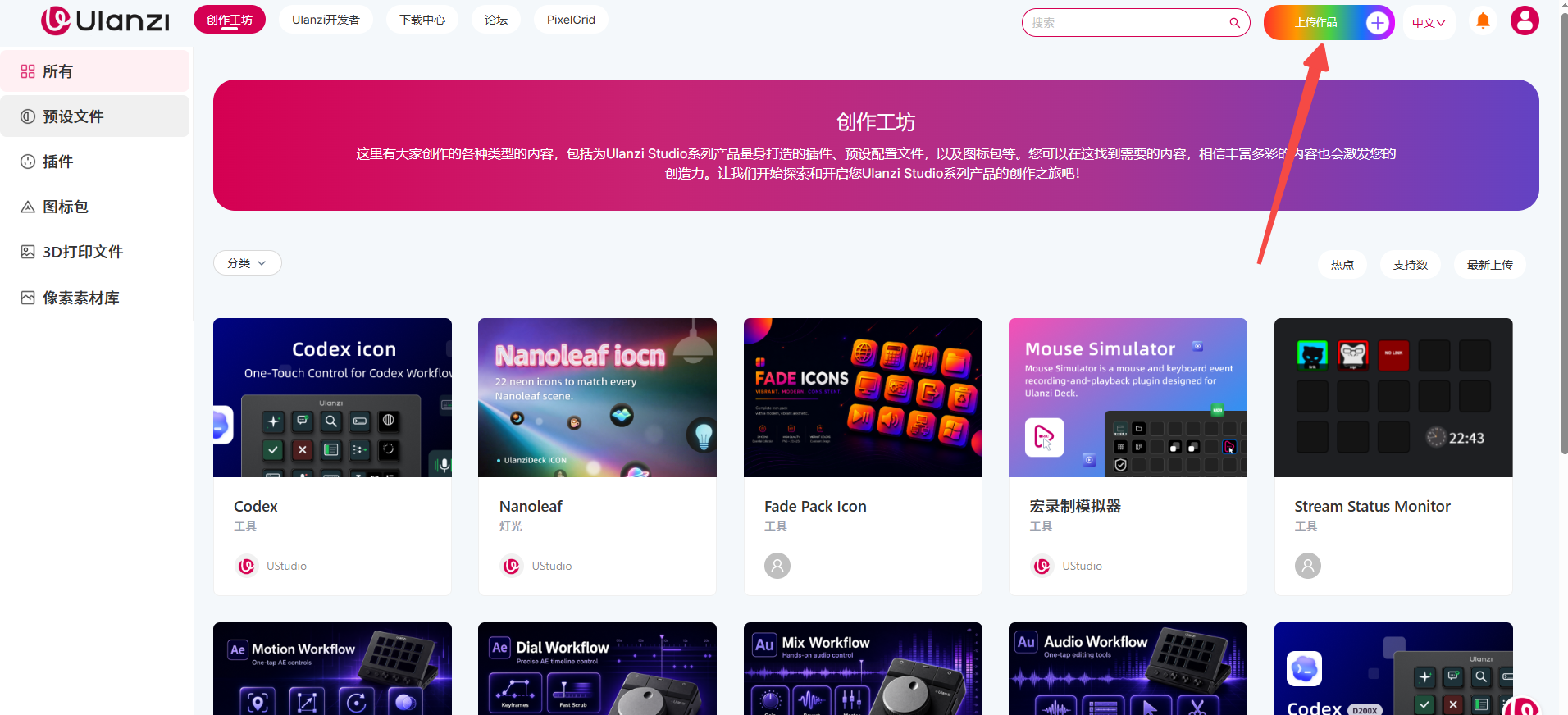The height and width of the screenshot is (715, 1568).
Task: Click UStudio author name on Codex card
Action: [286, 566]
